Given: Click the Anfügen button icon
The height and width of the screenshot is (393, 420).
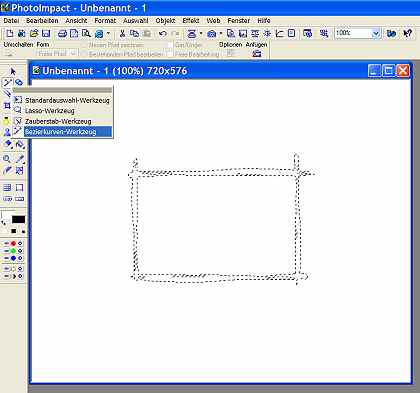Looking at the screenshot, I should click(257, 53).
